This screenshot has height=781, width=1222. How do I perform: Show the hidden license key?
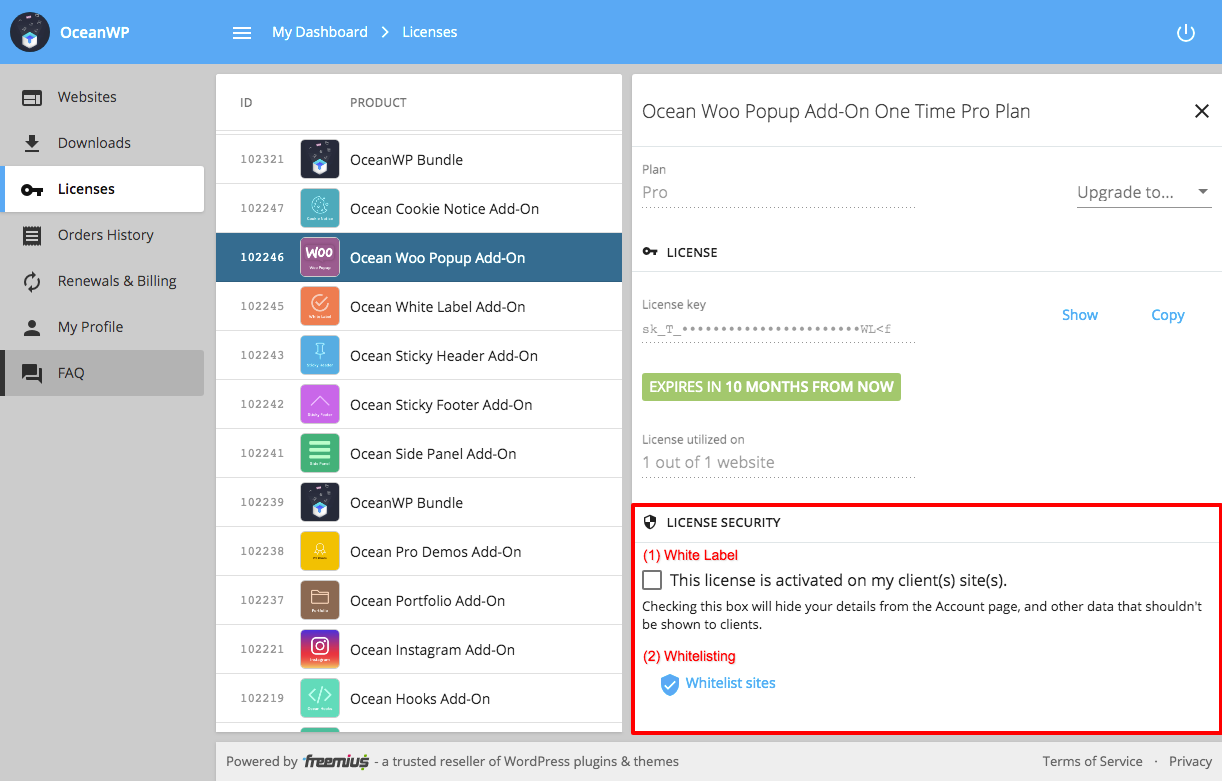click(1079, 315)
